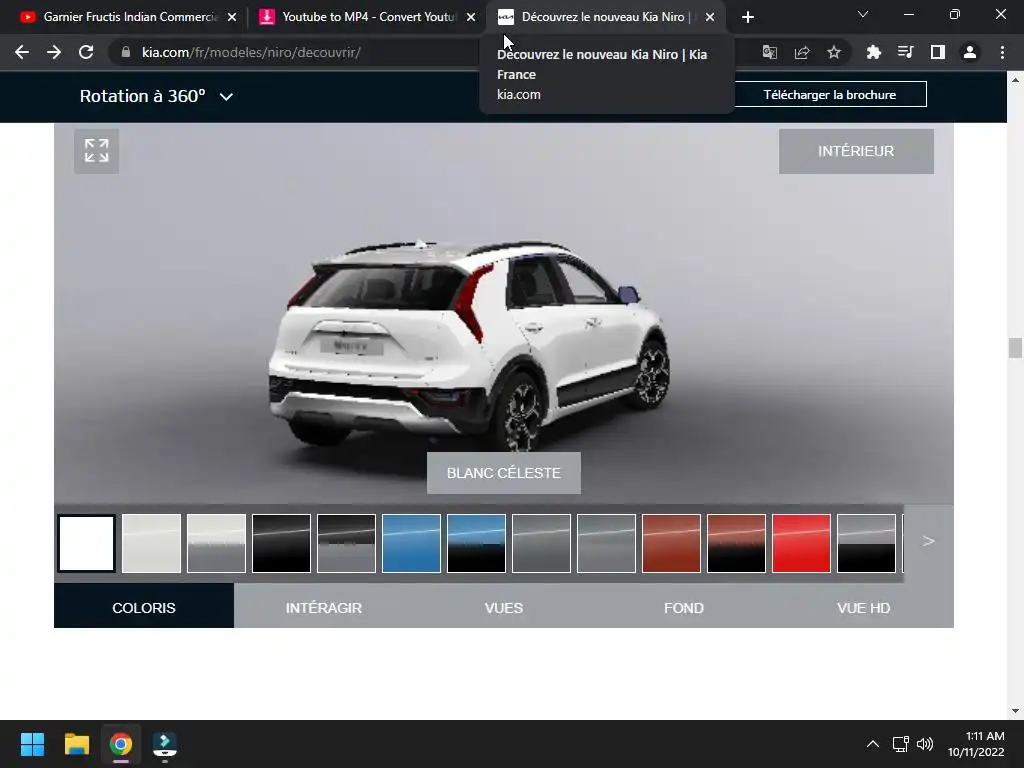The width and height of the screenshot is (1024, 768).
Task: Close the Garnier Fructis YouTube tab
Action: coord(232,17)
